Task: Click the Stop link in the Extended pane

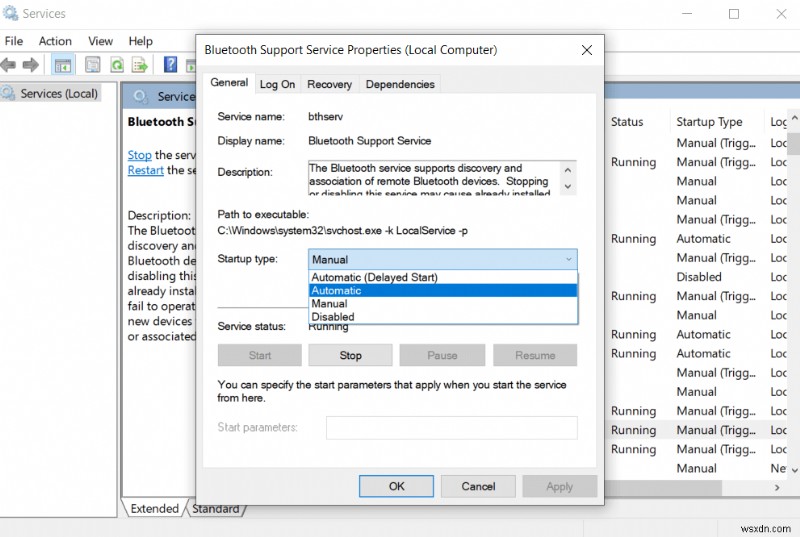Action: pyautogui.click(x=139, y=155)
